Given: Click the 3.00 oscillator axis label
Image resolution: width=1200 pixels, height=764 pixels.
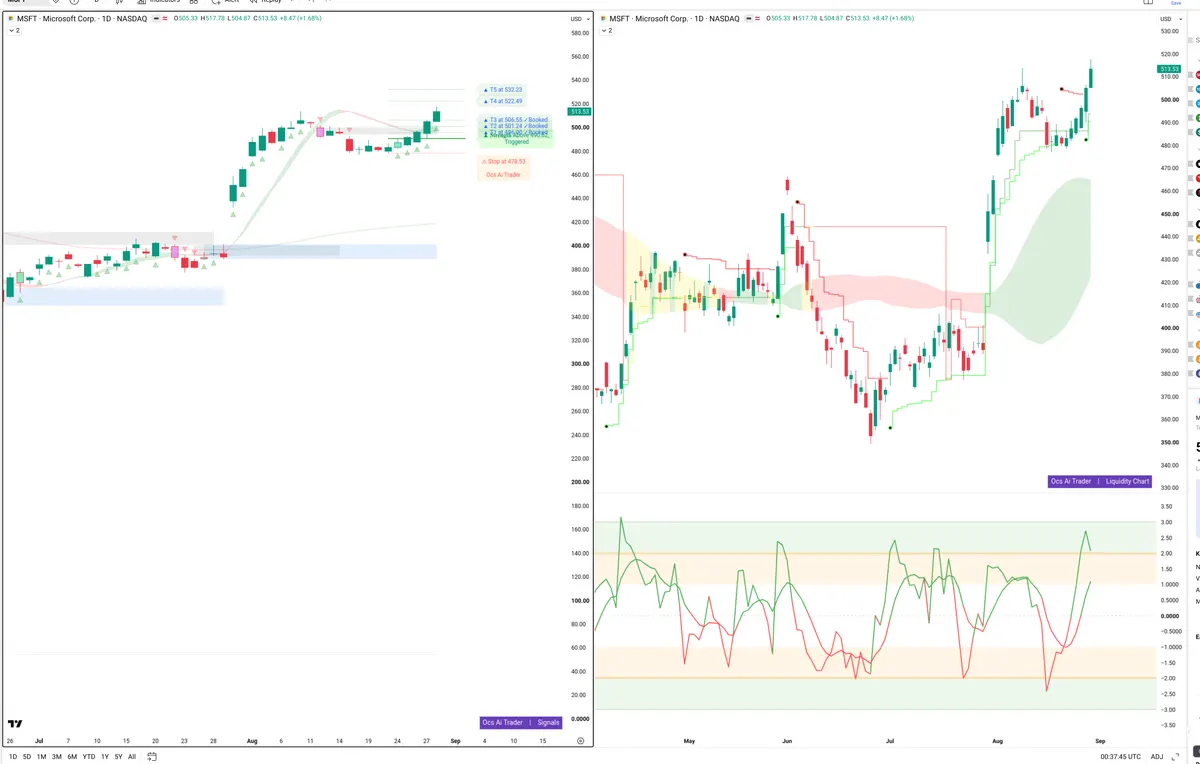Looking at the screenshot, I should [x=1167, y=522].
